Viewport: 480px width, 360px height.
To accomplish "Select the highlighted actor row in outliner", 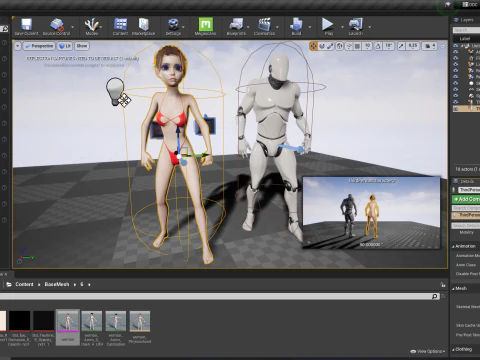I will tap(466, 109).
